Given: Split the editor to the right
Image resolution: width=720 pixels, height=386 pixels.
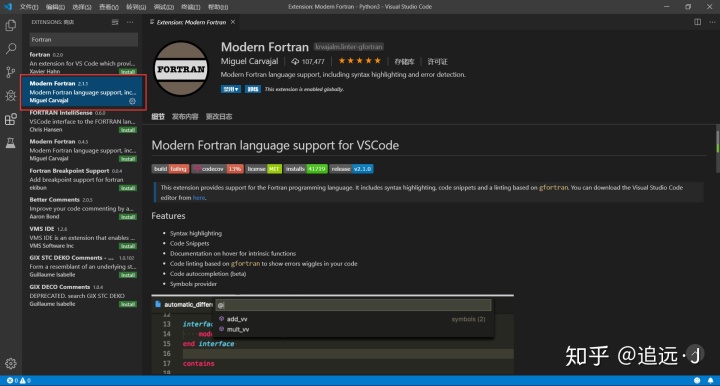Looking at the screenshot, I should 698,22.
